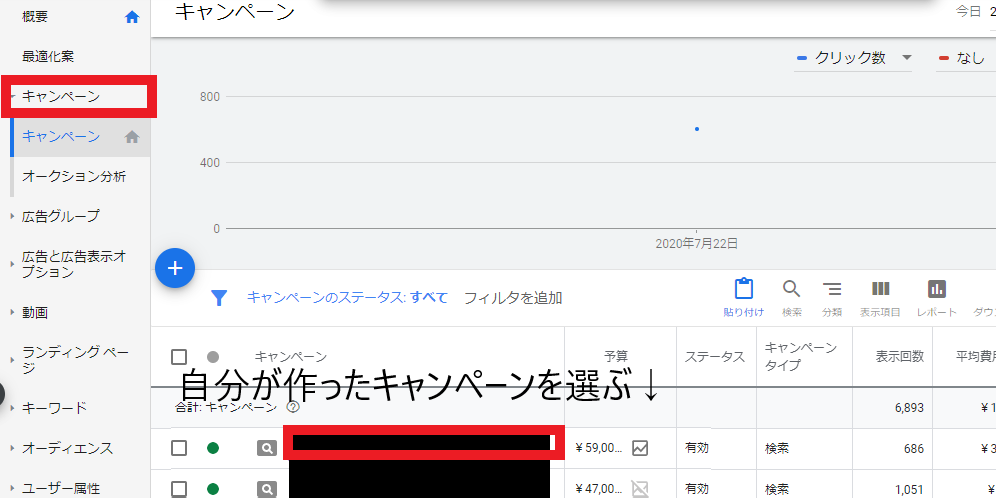Click search-type icon in ¥59,00 row
The height and width of the screenshot is (498, 996).
click(x=267, y=448)
